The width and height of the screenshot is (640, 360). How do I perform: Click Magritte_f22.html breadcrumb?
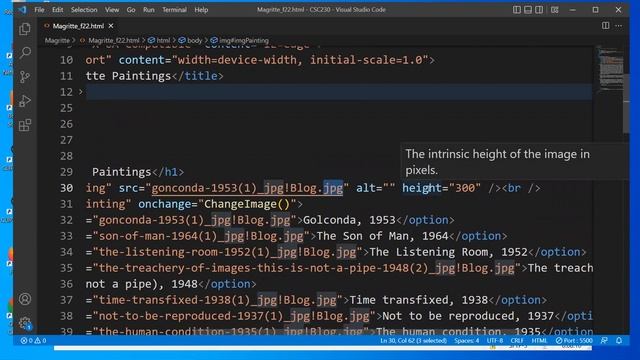click(x=113, y=40)
